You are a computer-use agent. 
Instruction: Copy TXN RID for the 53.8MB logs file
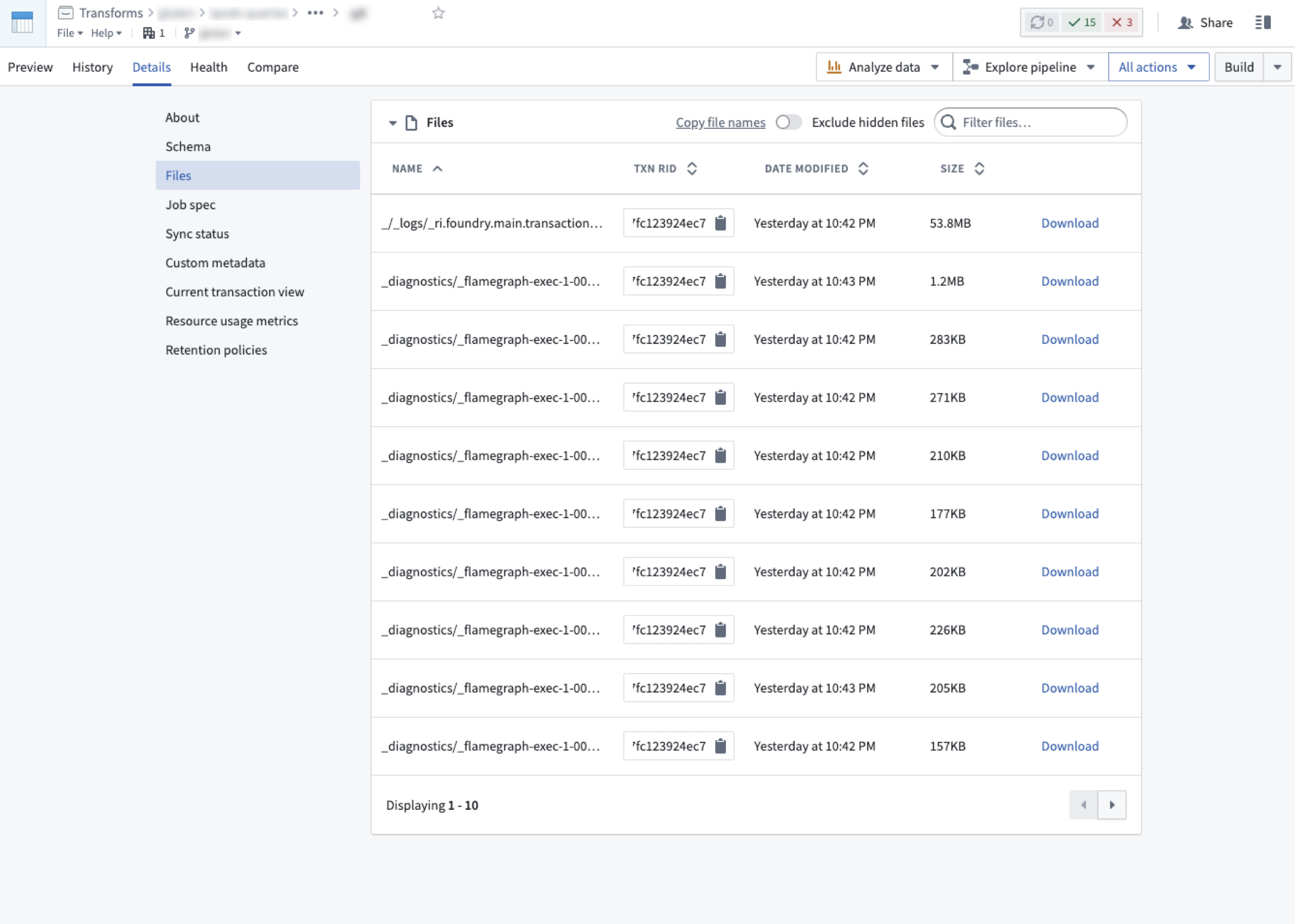720,223
